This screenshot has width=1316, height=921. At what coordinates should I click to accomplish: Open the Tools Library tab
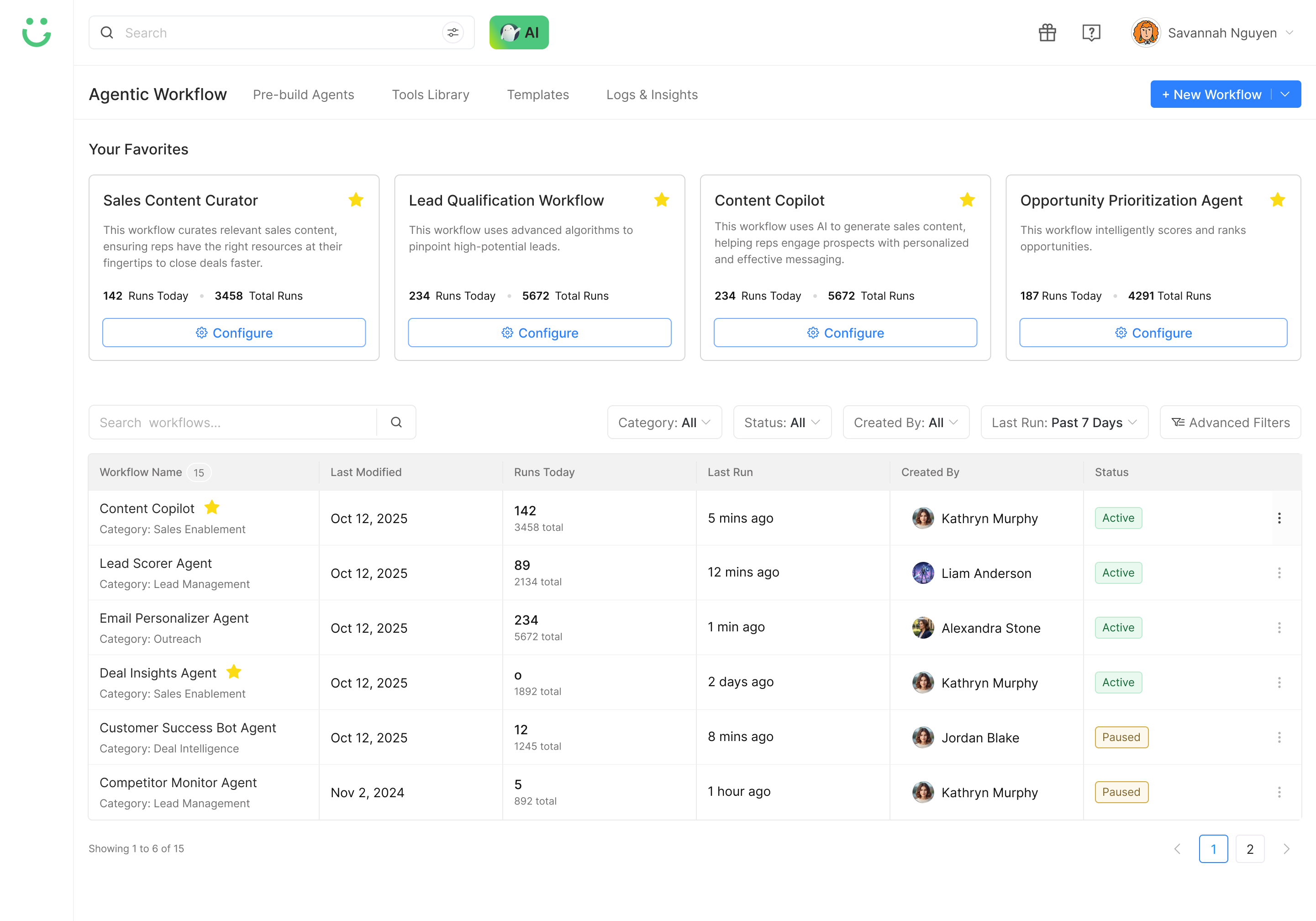[x=431, y=95]
